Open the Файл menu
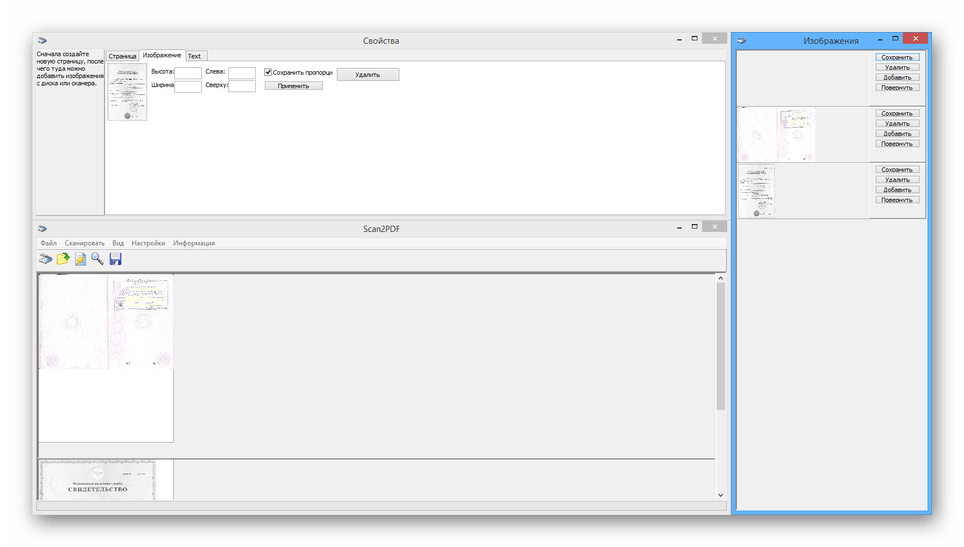The height and width of the screenshot is (547, 964). [48, 243]
